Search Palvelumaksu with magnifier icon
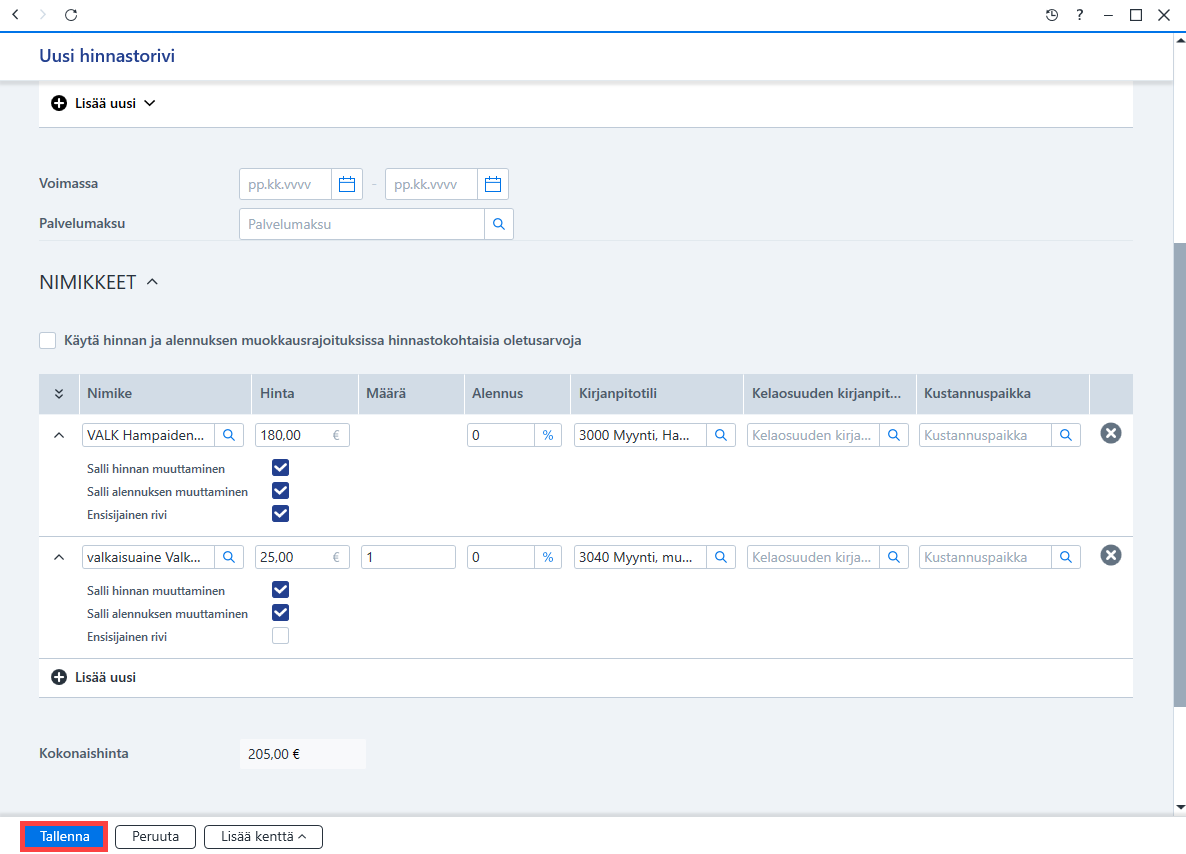The width and height of the screenshot is (1186, 854). [x=498, y=224]
